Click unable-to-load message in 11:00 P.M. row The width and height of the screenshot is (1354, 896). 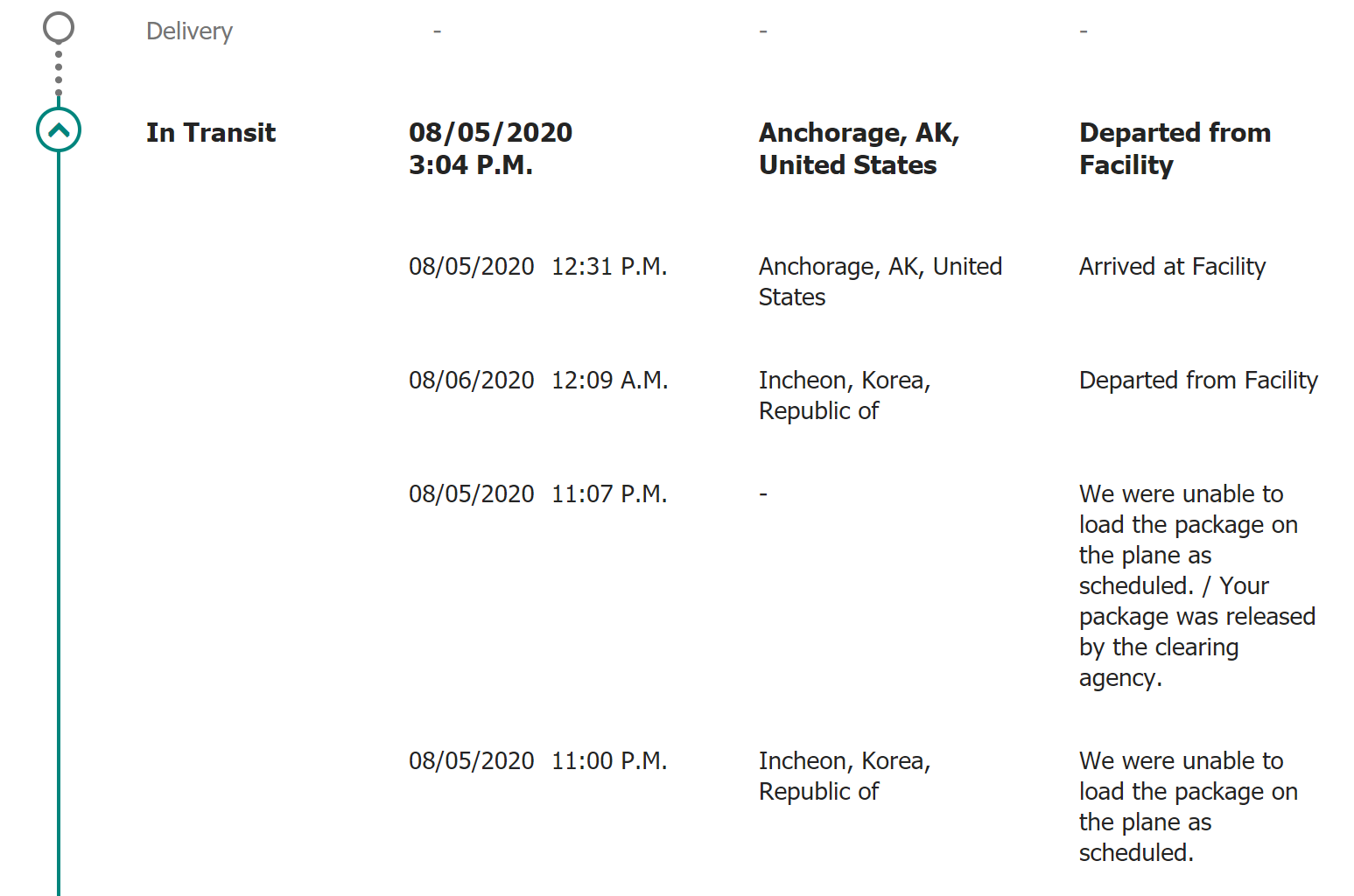click(1188, 807)
